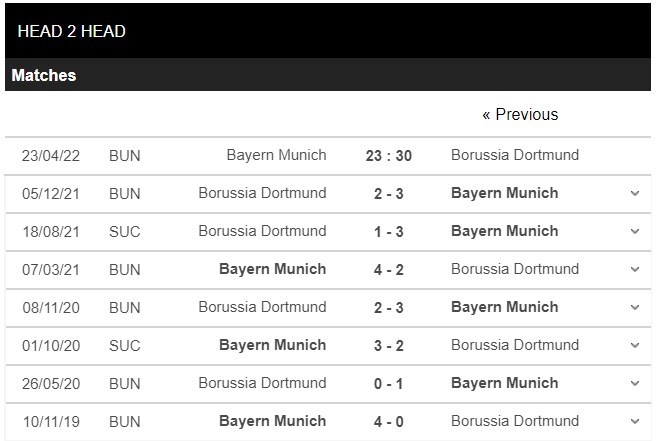
Task: Expand the 05/12/21 match details chevron
Action: (635, 193)
